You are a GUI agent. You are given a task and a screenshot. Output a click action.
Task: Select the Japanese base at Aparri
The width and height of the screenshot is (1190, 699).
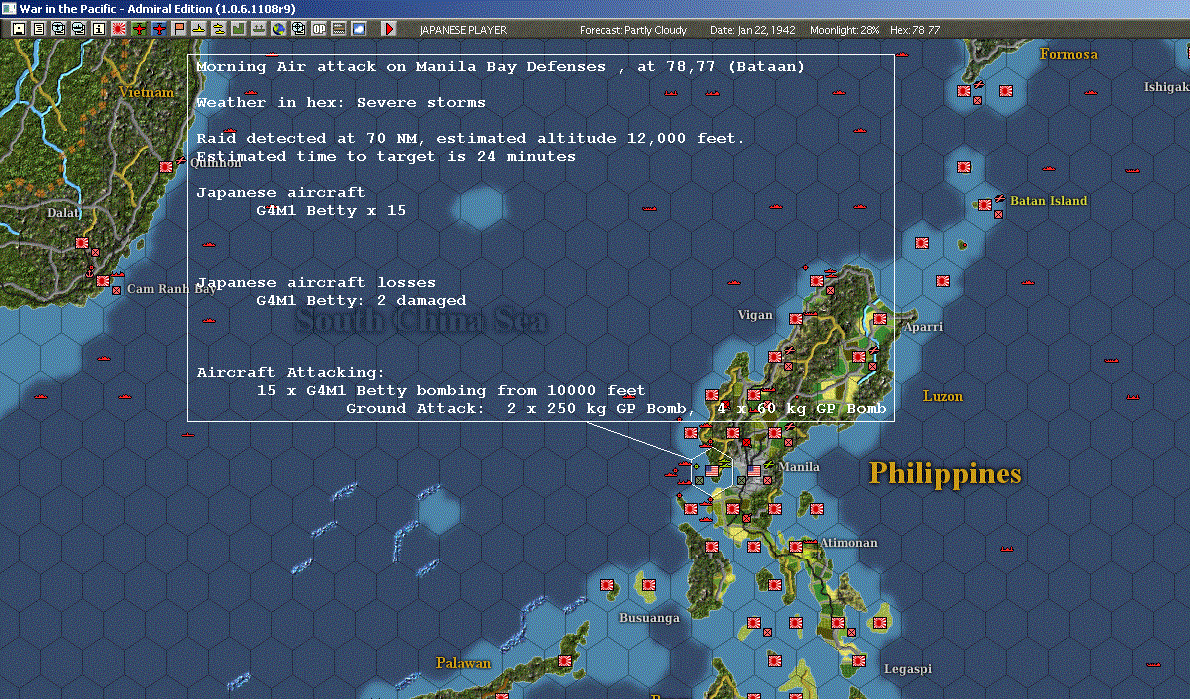pos(880,320)
